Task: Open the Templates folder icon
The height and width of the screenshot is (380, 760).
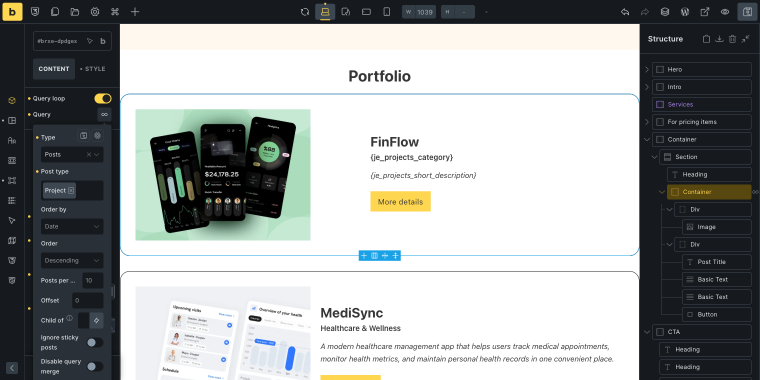Action: 75,12
